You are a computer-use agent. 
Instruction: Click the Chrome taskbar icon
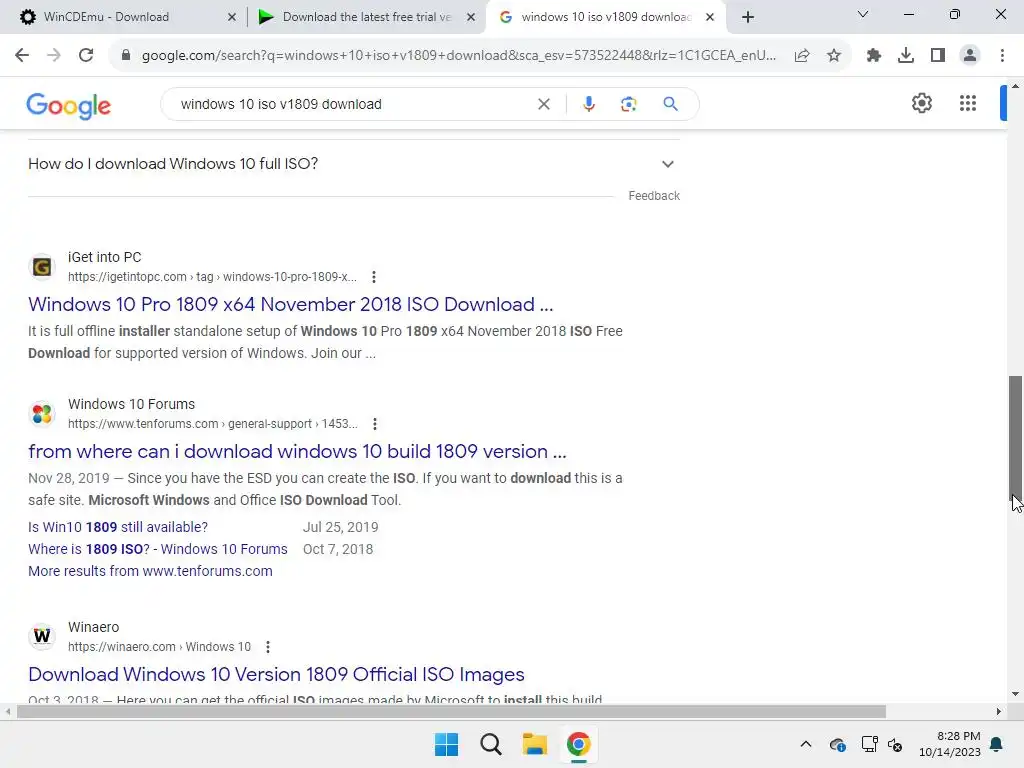click(579, 744)
